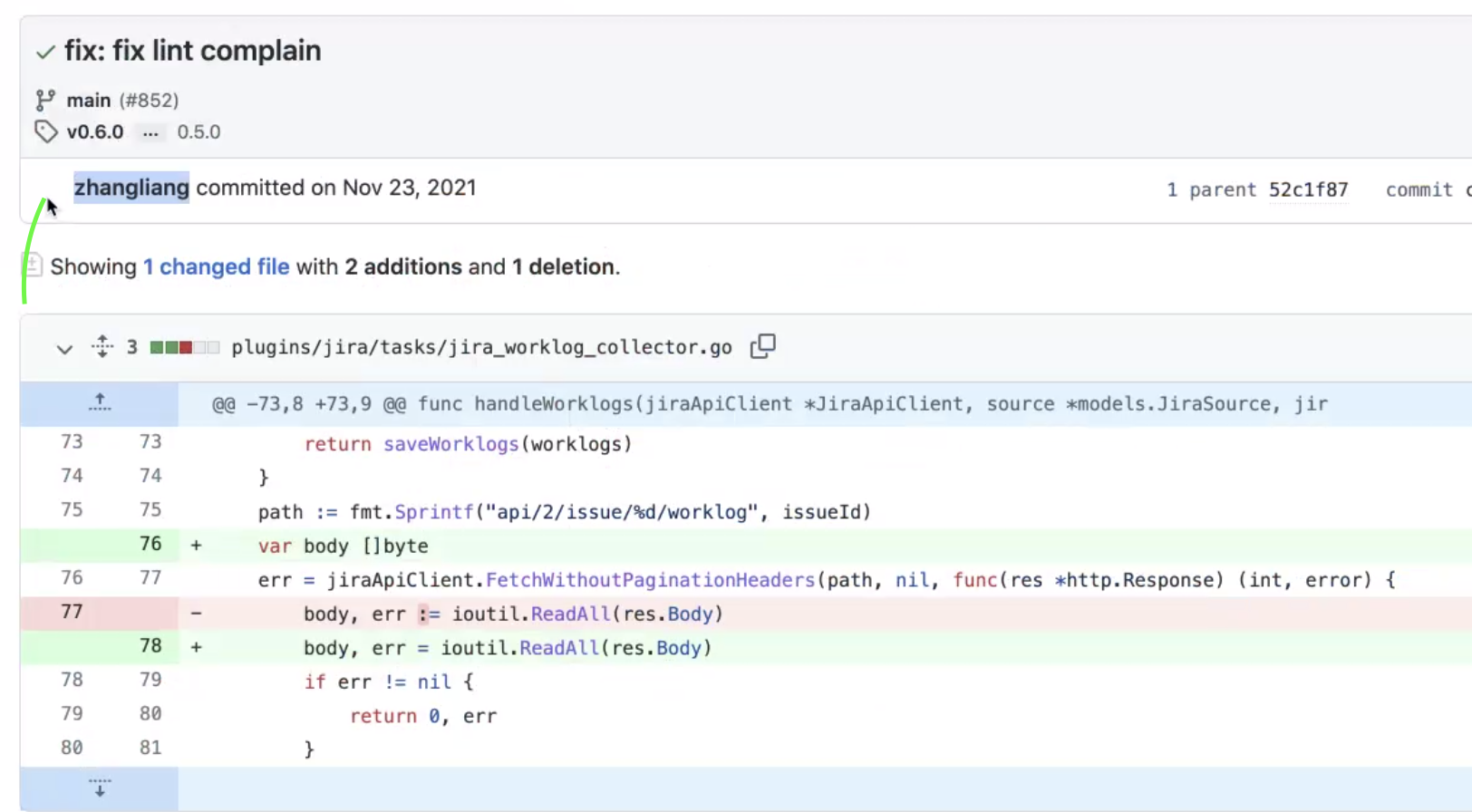This screenshot has height=812, width=1472.
Task: Click the 1 changed file link
Action: point(216,266)
